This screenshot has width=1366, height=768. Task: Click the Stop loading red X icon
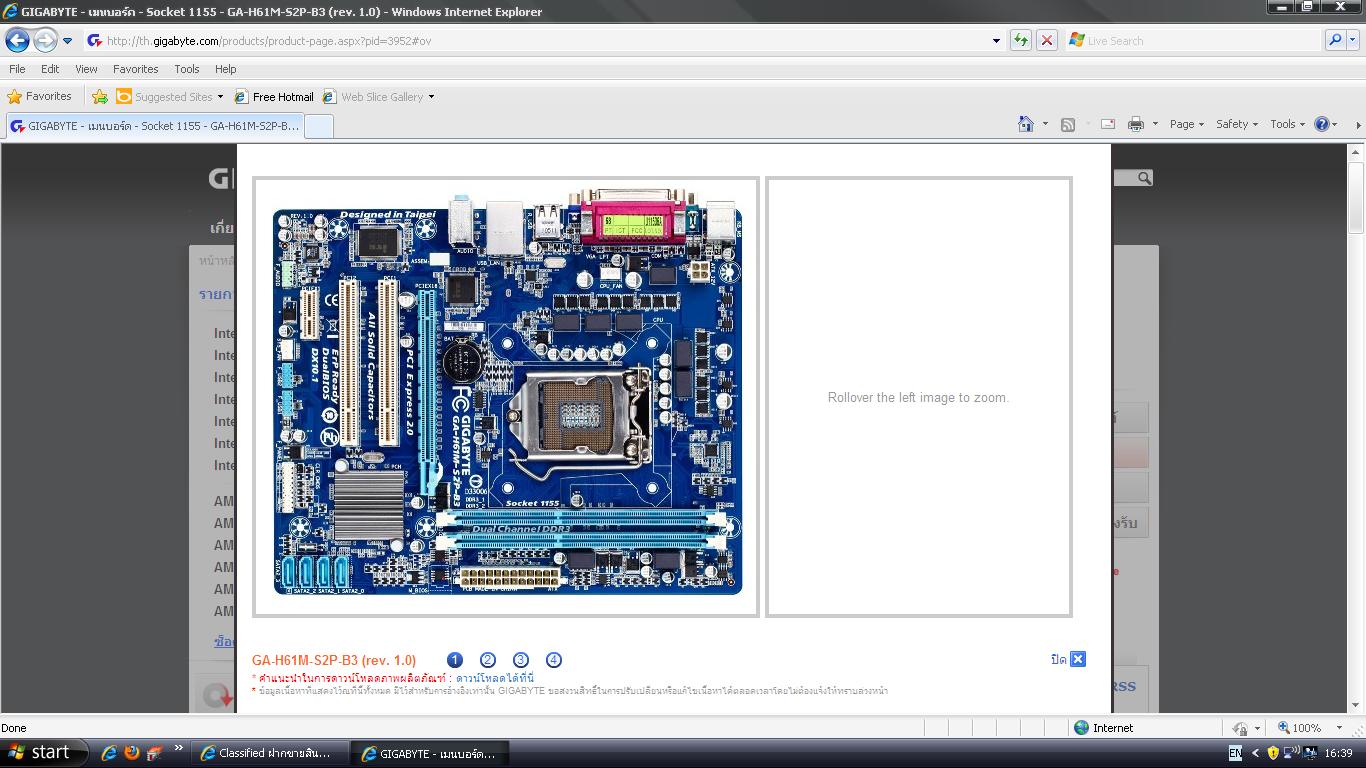tap(1047, 40)
